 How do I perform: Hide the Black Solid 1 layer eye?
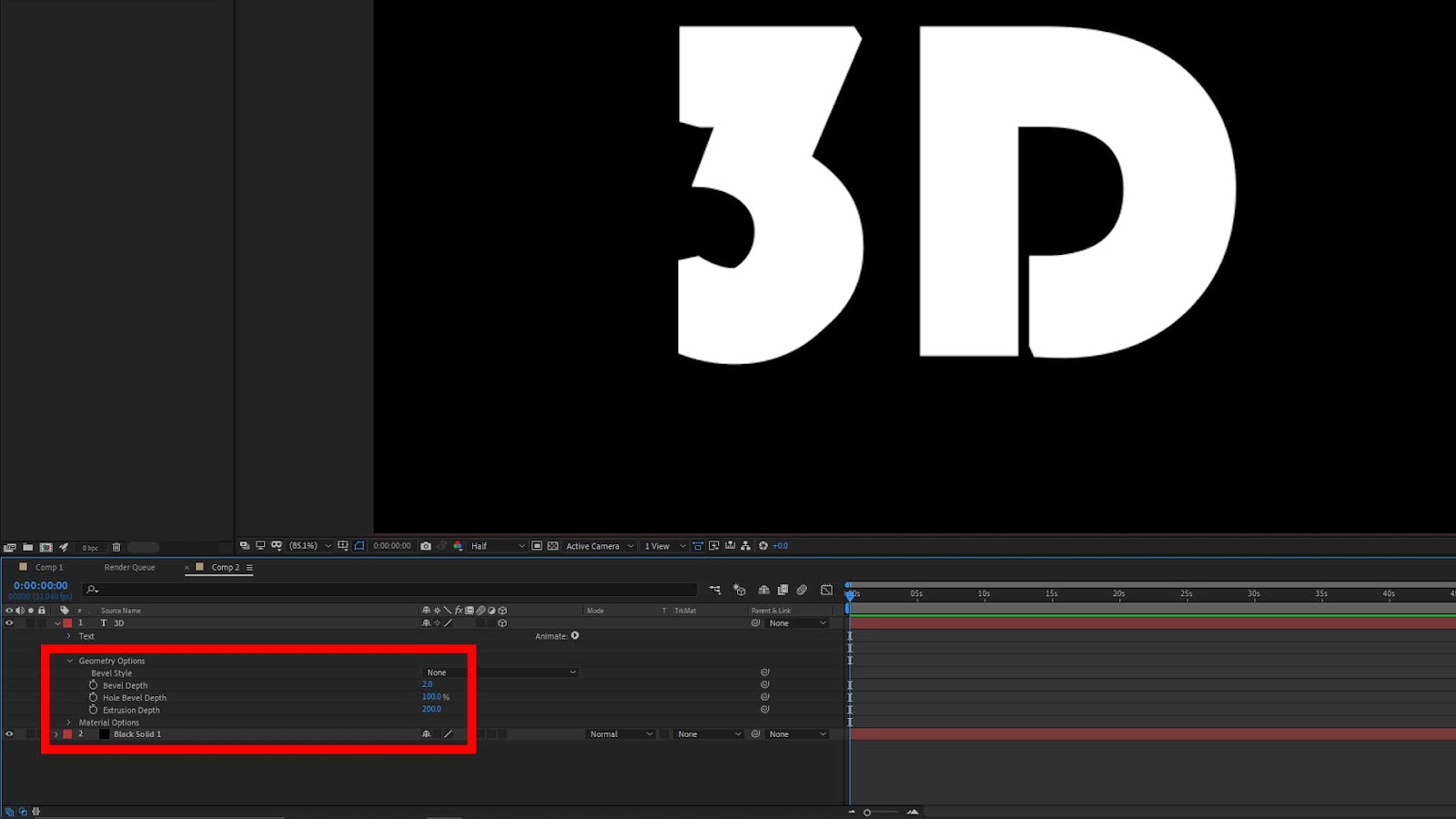(x=9, y=734)
